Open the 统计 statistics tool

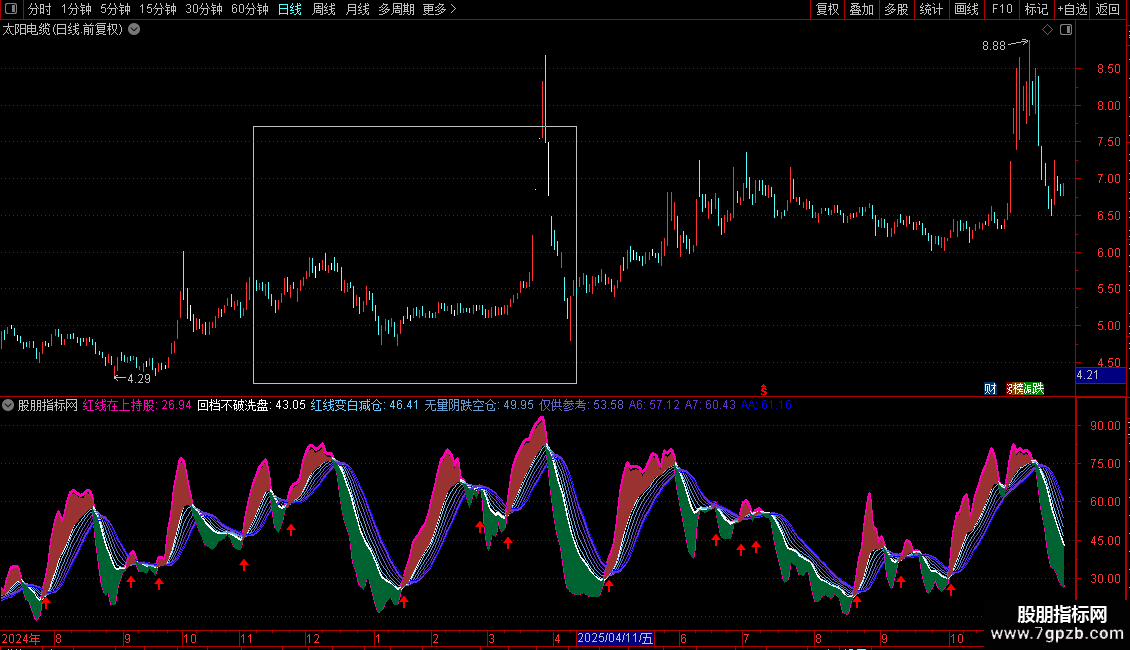pyautogui.click(x=930, y=9)
